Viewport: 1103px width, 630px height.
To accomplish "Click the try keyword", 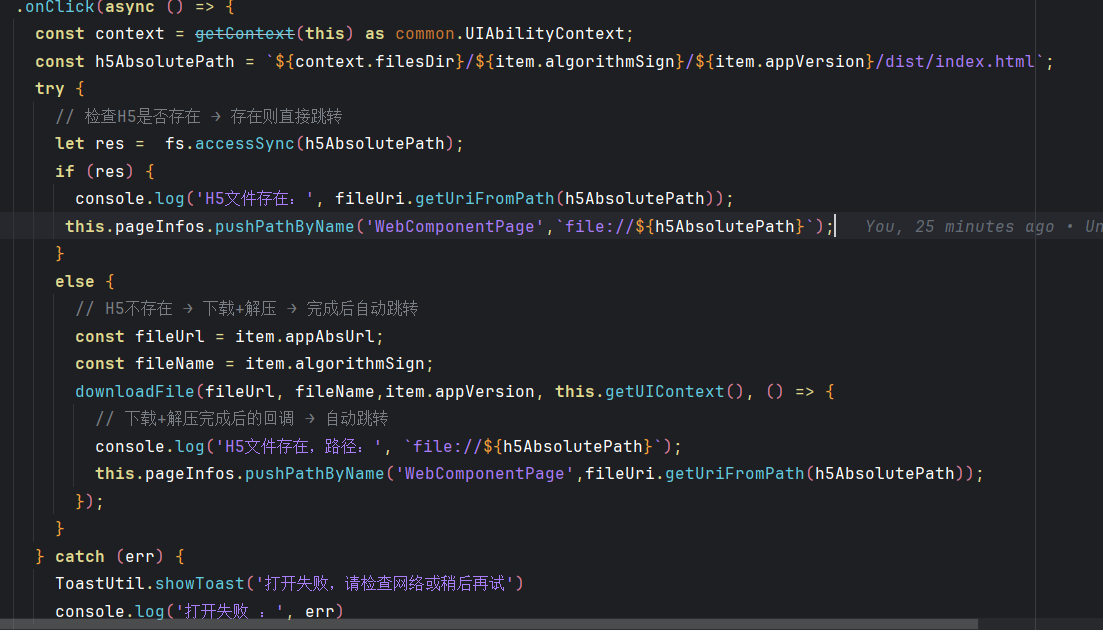I will tap(50, 89).
